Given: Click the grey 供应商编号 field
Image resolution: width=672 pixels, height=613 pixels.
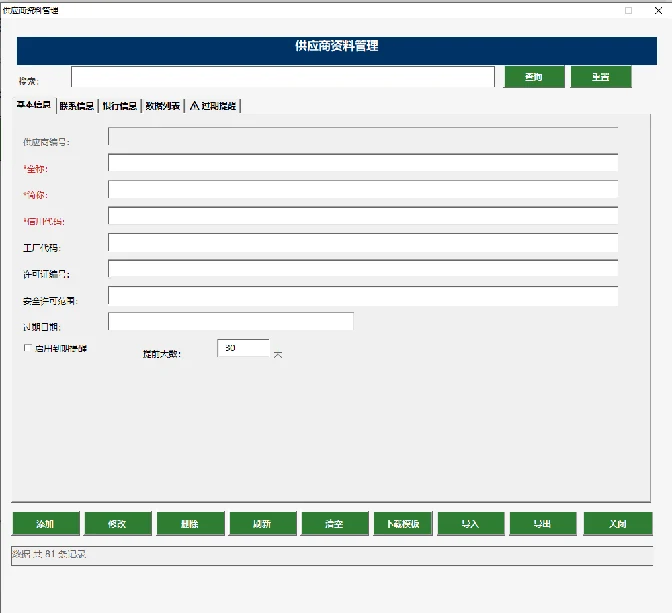Looking at the screenshot, I should tap(363, 136).
